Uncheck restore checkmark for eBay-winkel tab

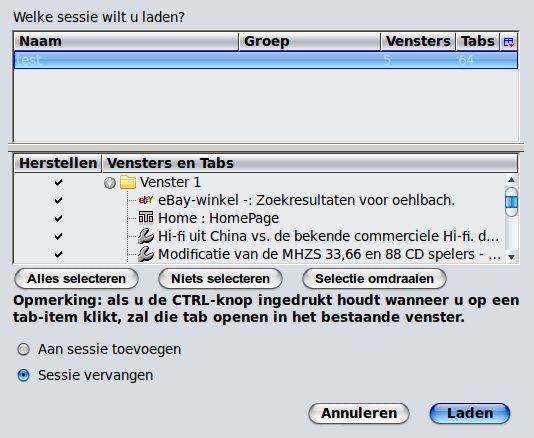[x=58, y=200]
